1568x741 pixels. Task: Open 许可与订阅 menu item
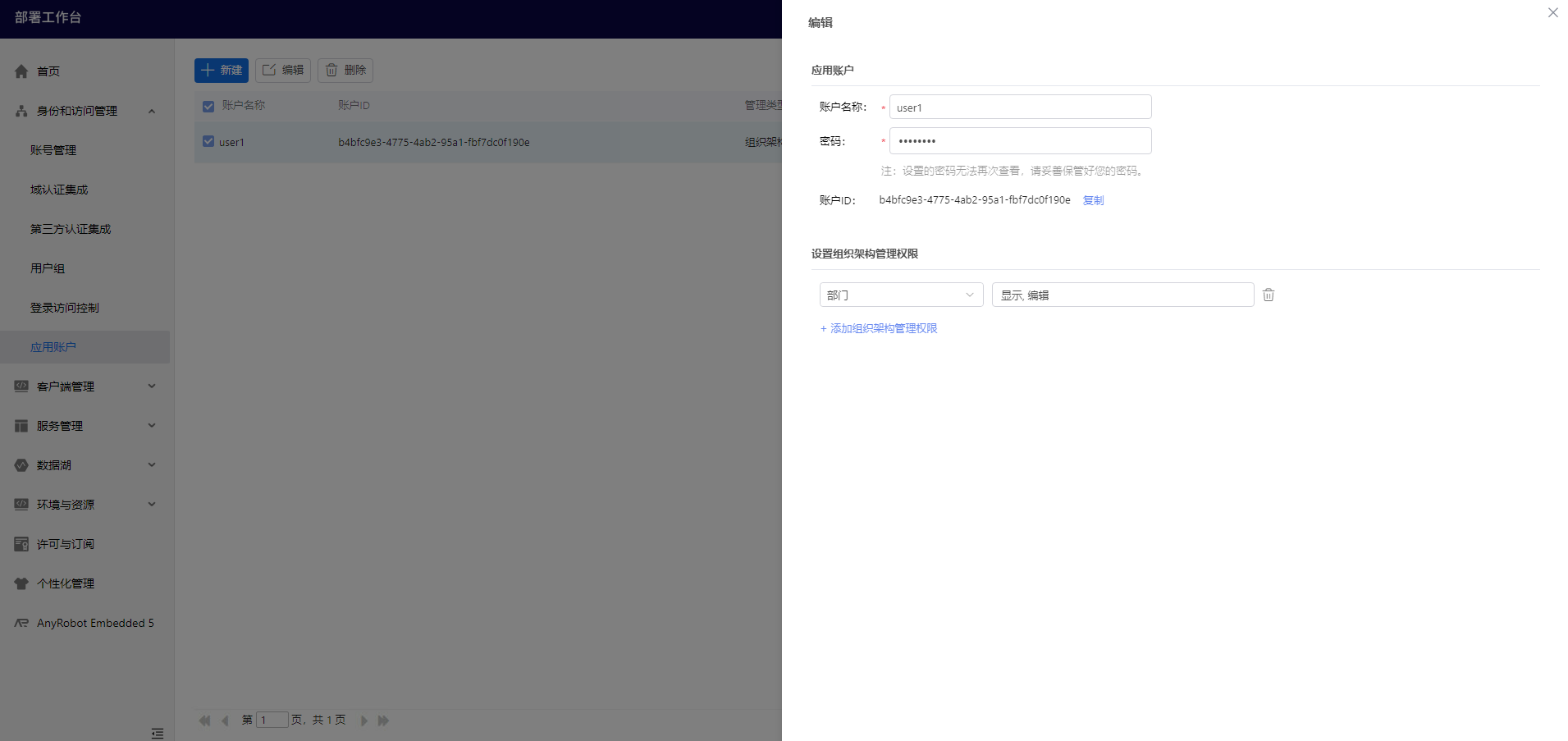point(66,544)
